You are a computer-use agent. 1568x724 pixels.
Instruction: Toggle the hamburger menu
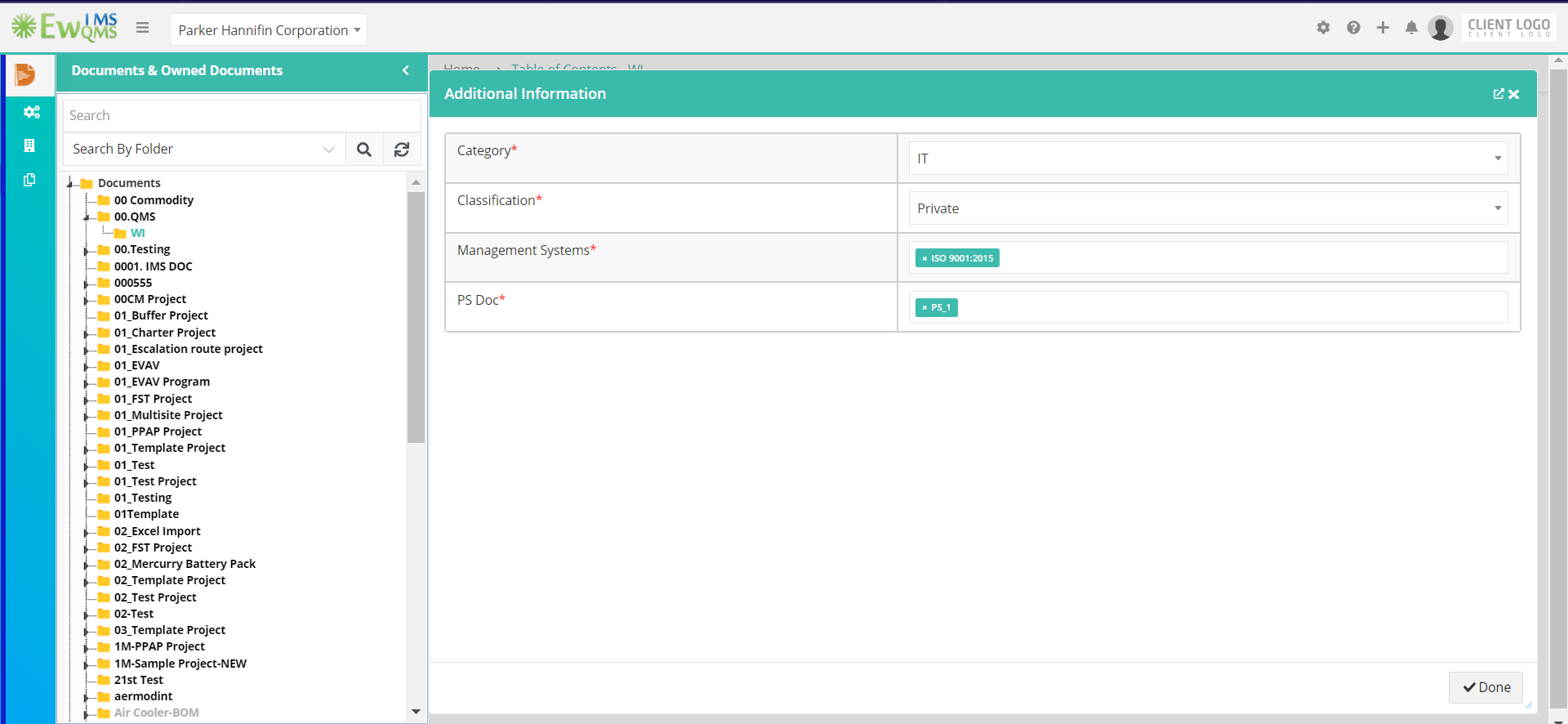[143, 28]
